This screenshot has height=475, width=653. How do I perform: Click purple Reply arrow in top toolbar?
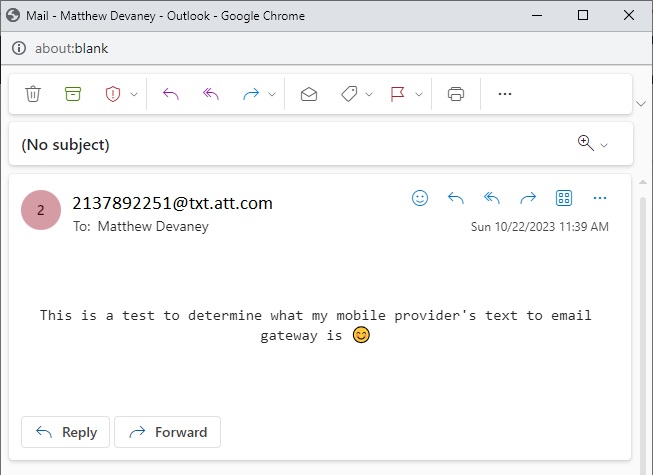point(171,94)
